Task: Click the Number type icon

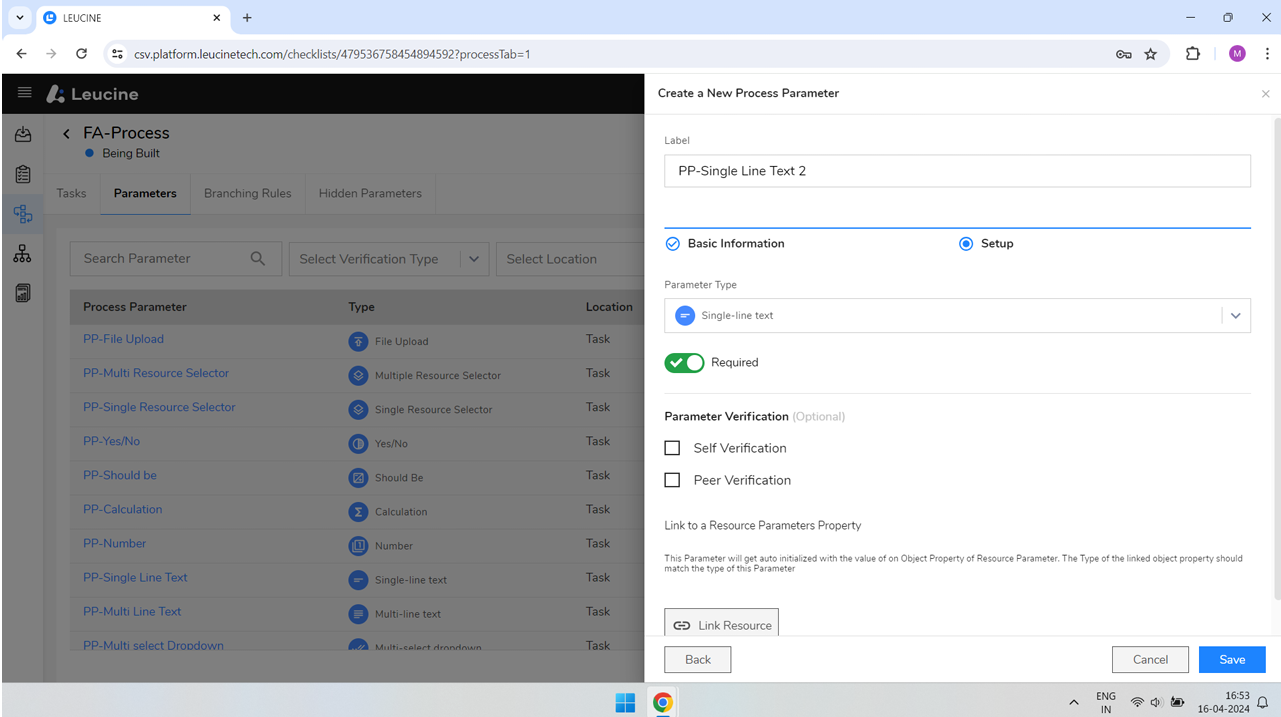Action: [x=358, y=545]
